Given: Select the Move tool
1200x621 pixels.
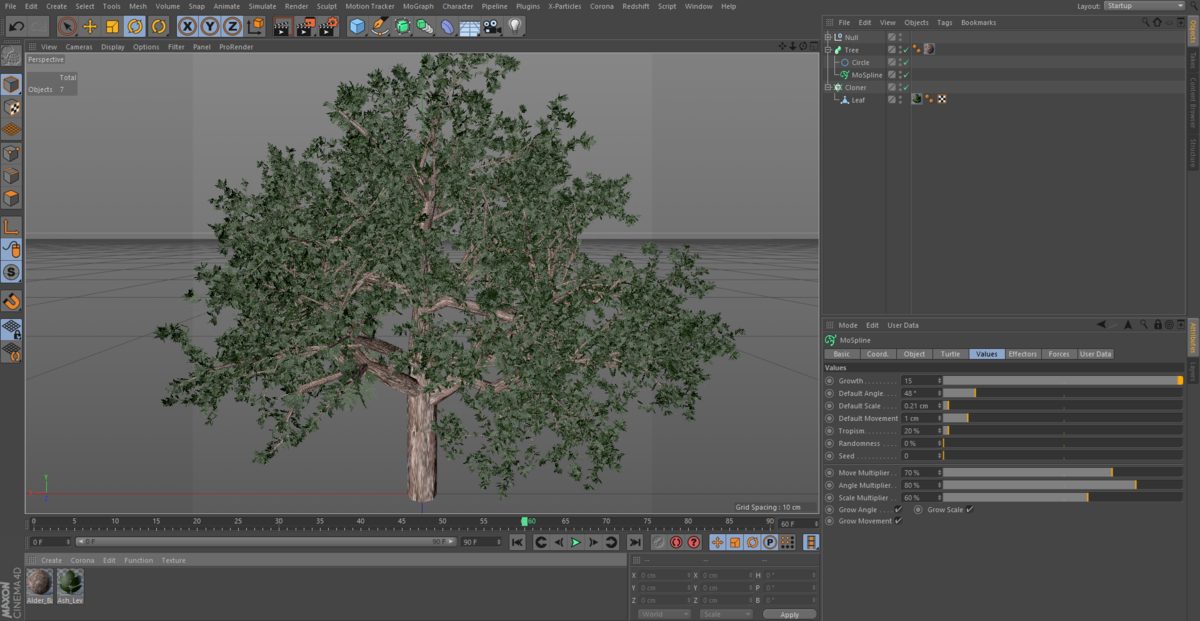Looking at the screenshot, I should [90, 26].
